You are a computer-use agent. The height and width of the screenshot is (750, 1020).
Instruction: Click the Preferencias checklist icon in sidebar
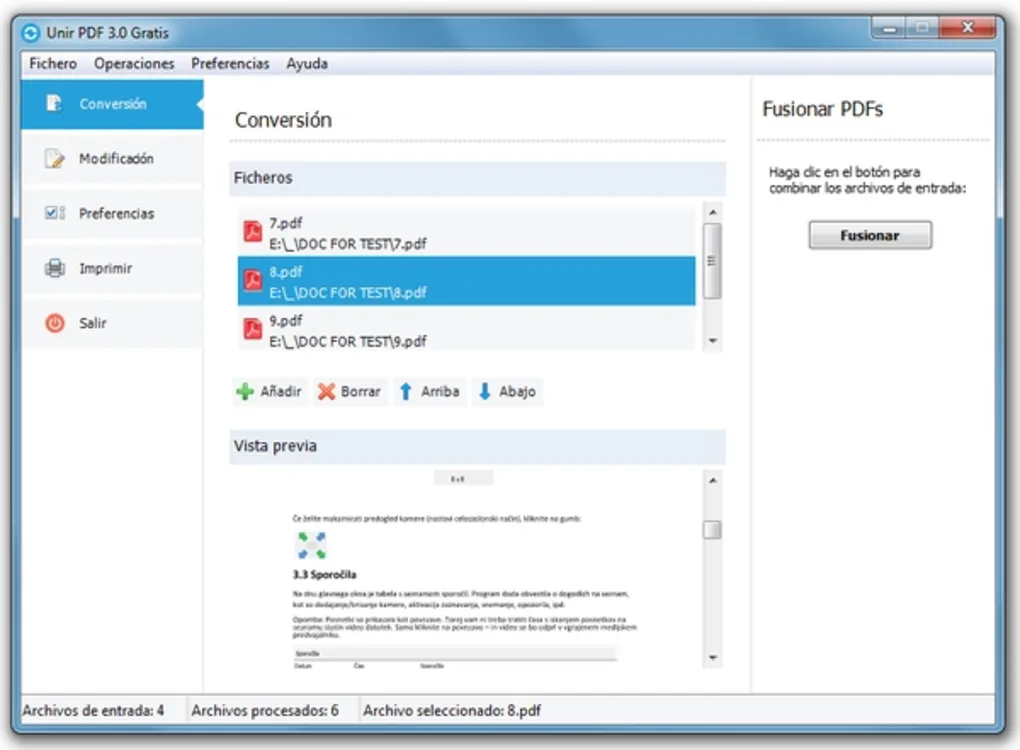(55, 214)
